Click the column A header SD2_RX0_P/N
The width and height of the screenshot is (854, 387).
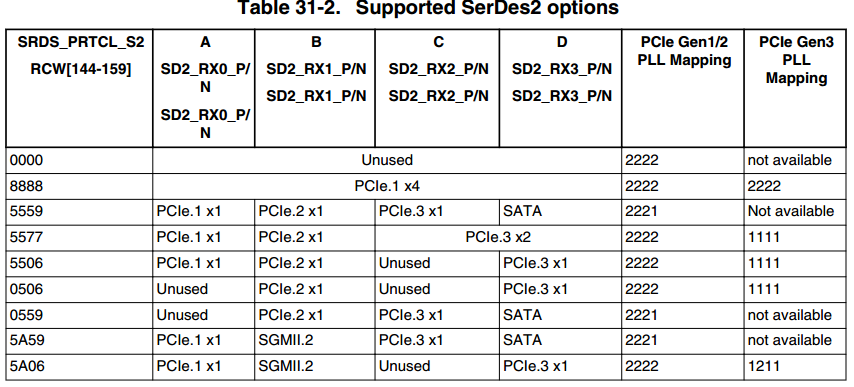205,87
